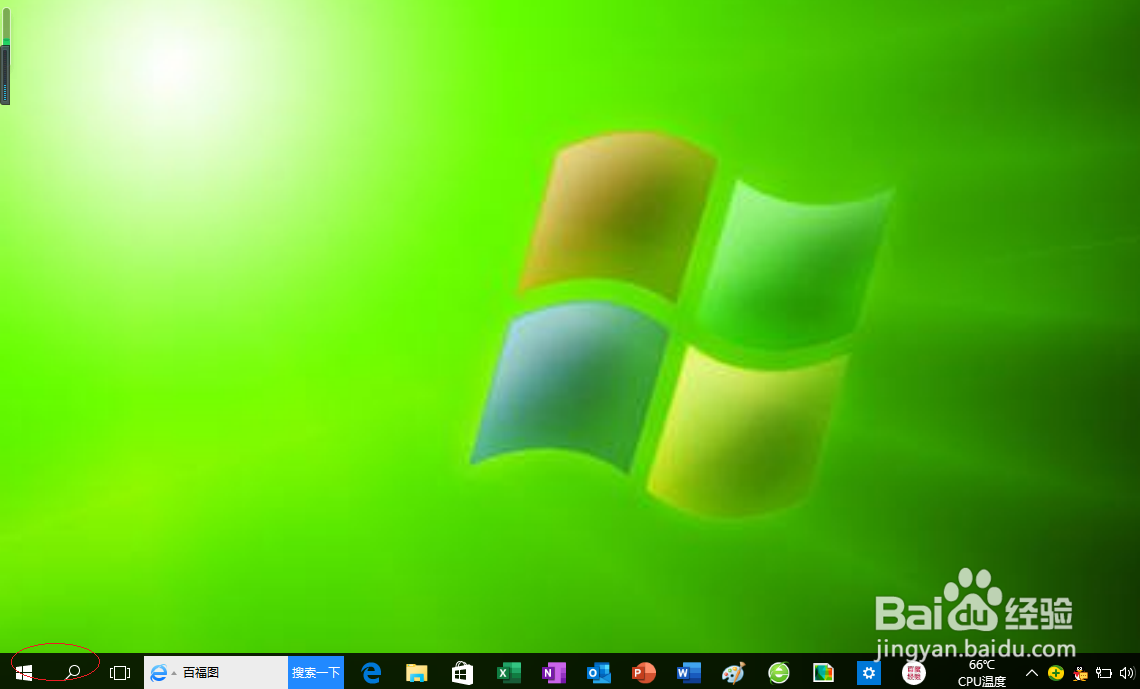Open the green 360 browser icon
The image size is (1140, 689).
click(779, 673)
